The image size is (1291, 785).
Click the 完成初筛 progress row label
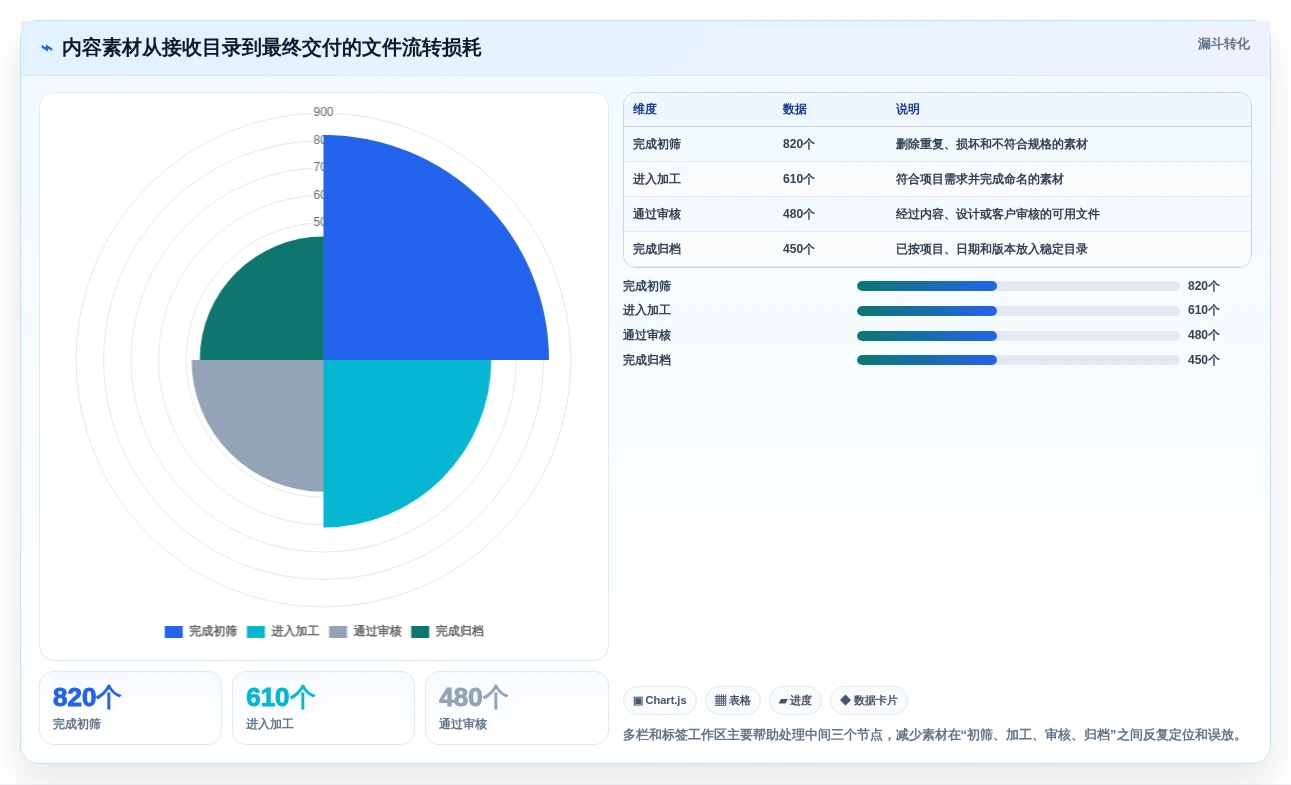647,286
